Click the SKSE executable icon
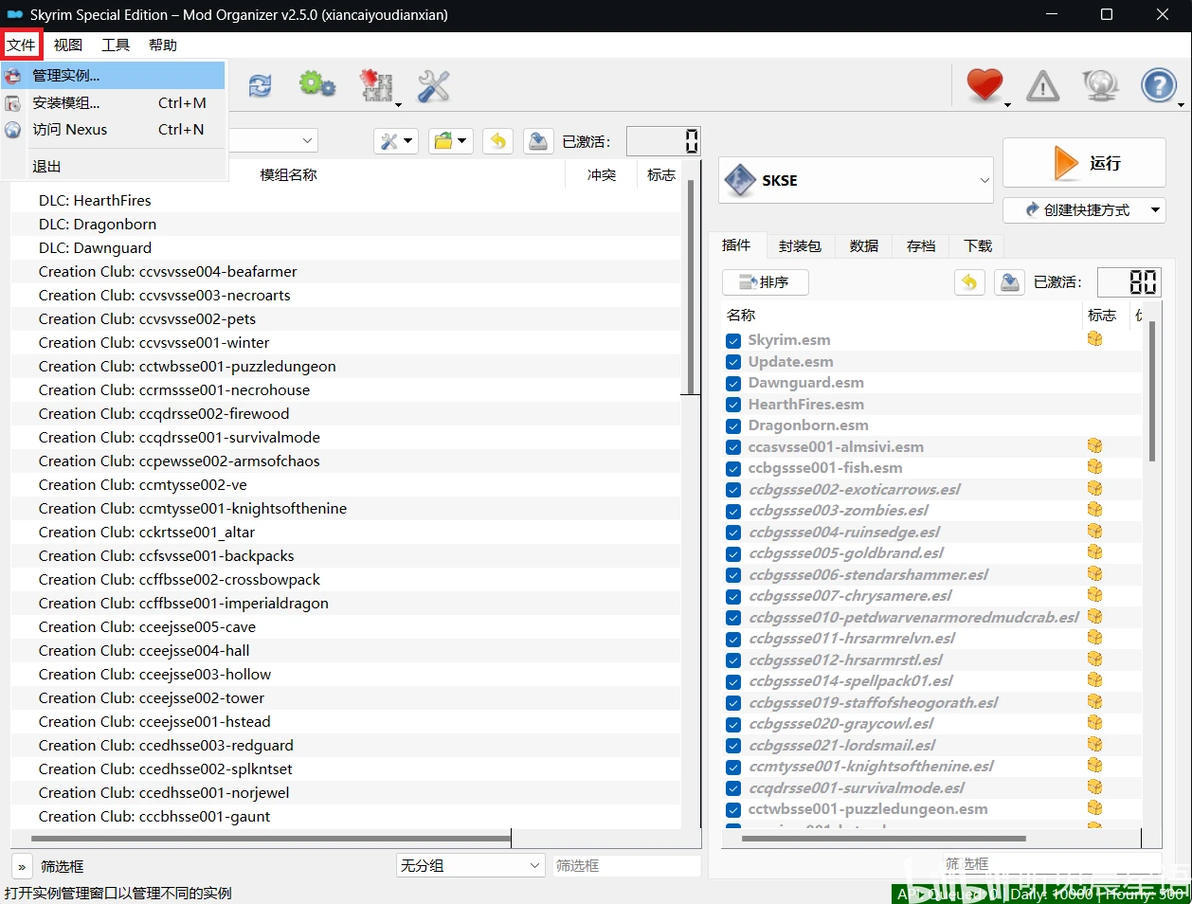 [x=740, y=180]
